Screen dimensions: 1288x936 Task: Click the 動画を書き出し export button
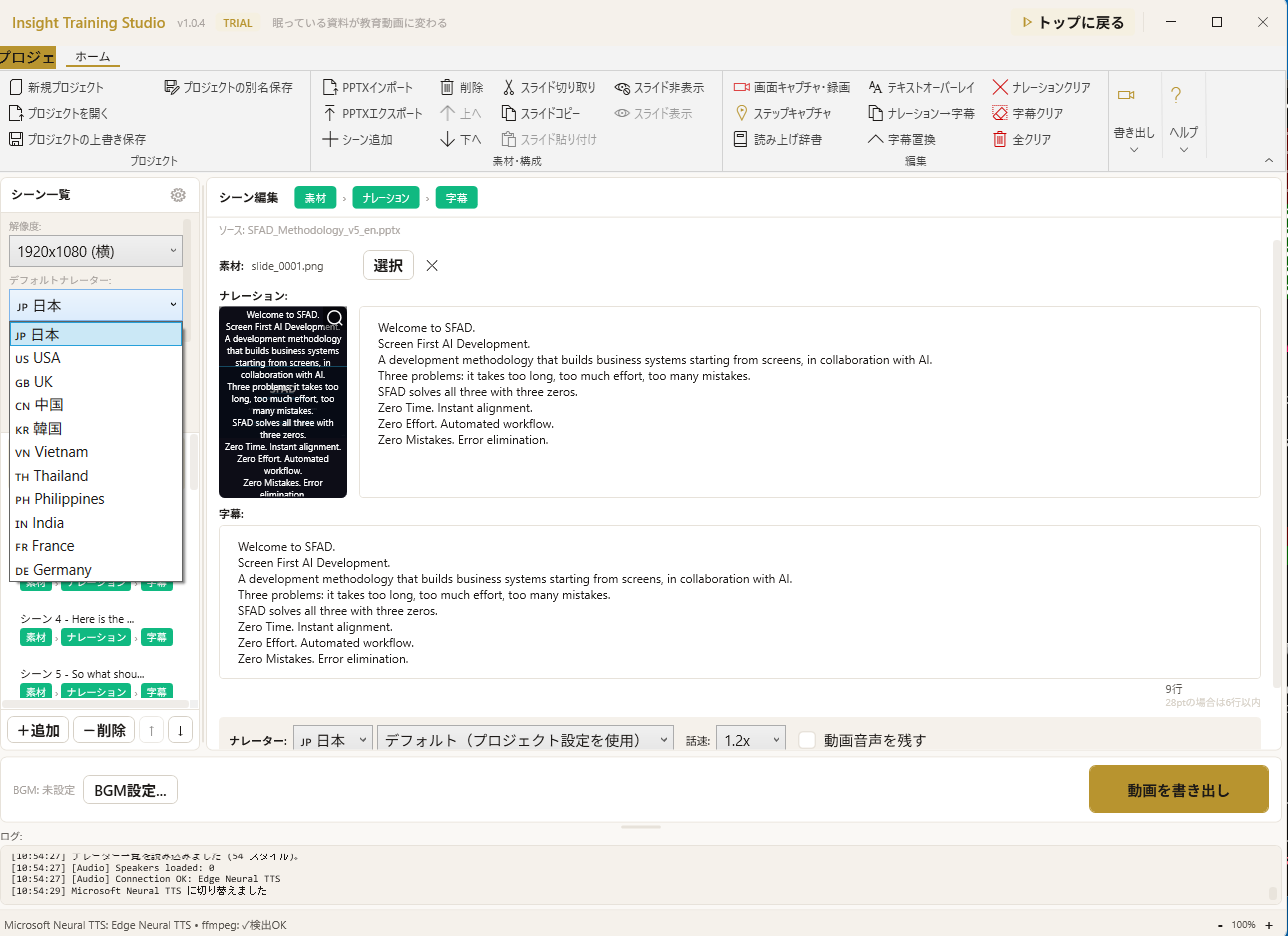[1178, 791]
